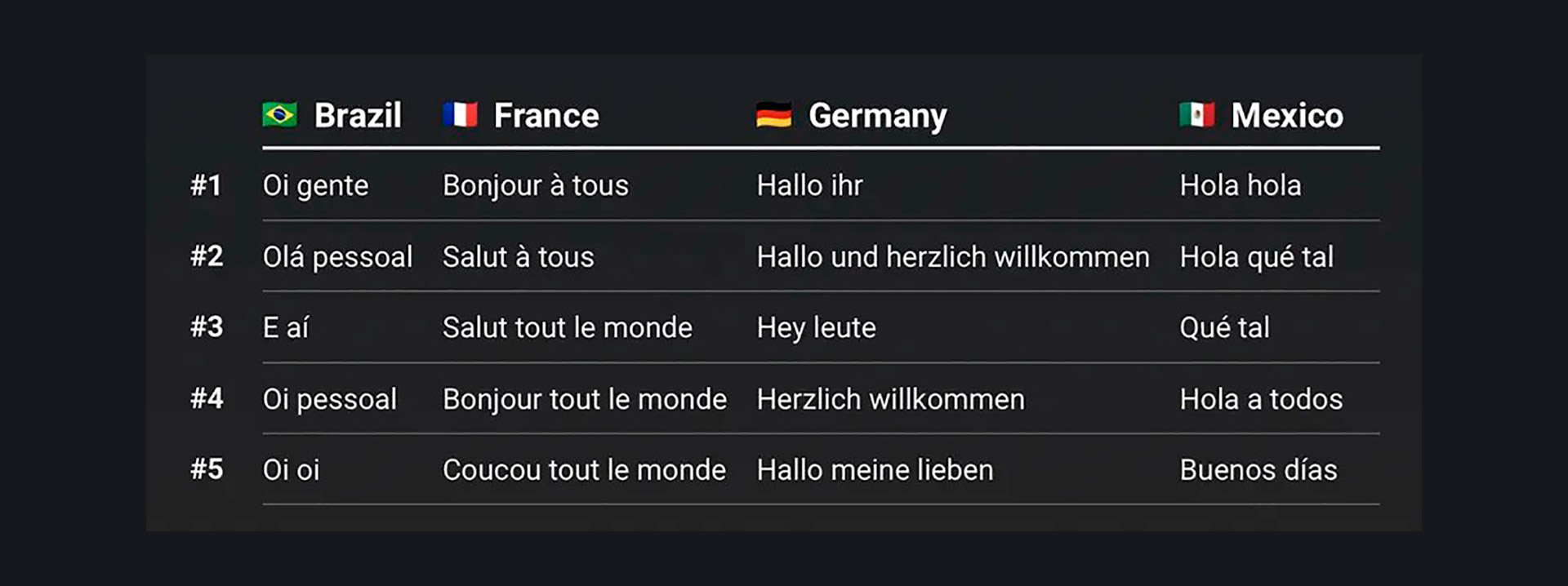Click the #5 rank label
1568x586 pixels.
click(x=207, y=469)
